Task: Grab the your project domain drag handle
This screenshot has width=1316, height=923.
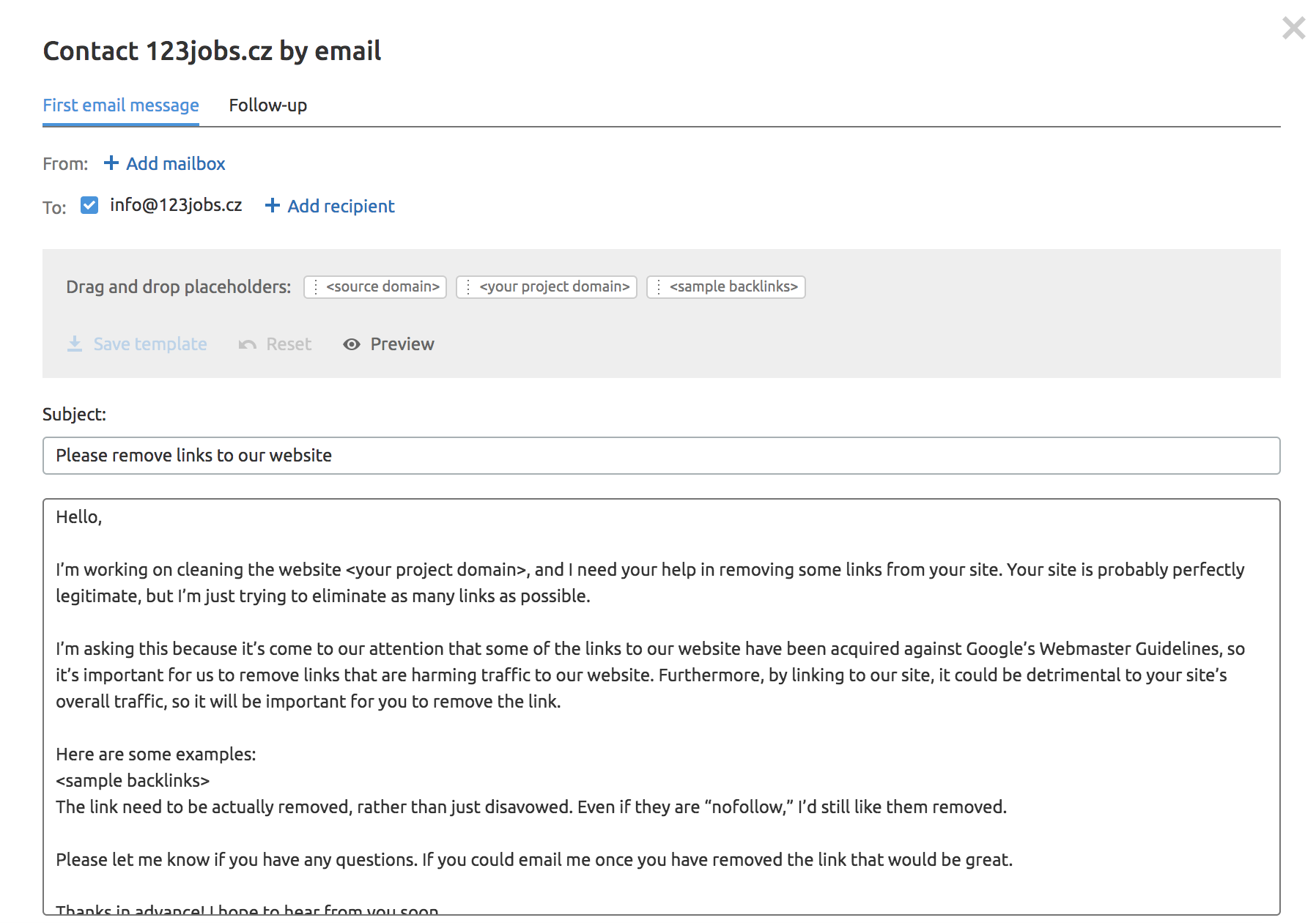Action: [x=468, y=287]
